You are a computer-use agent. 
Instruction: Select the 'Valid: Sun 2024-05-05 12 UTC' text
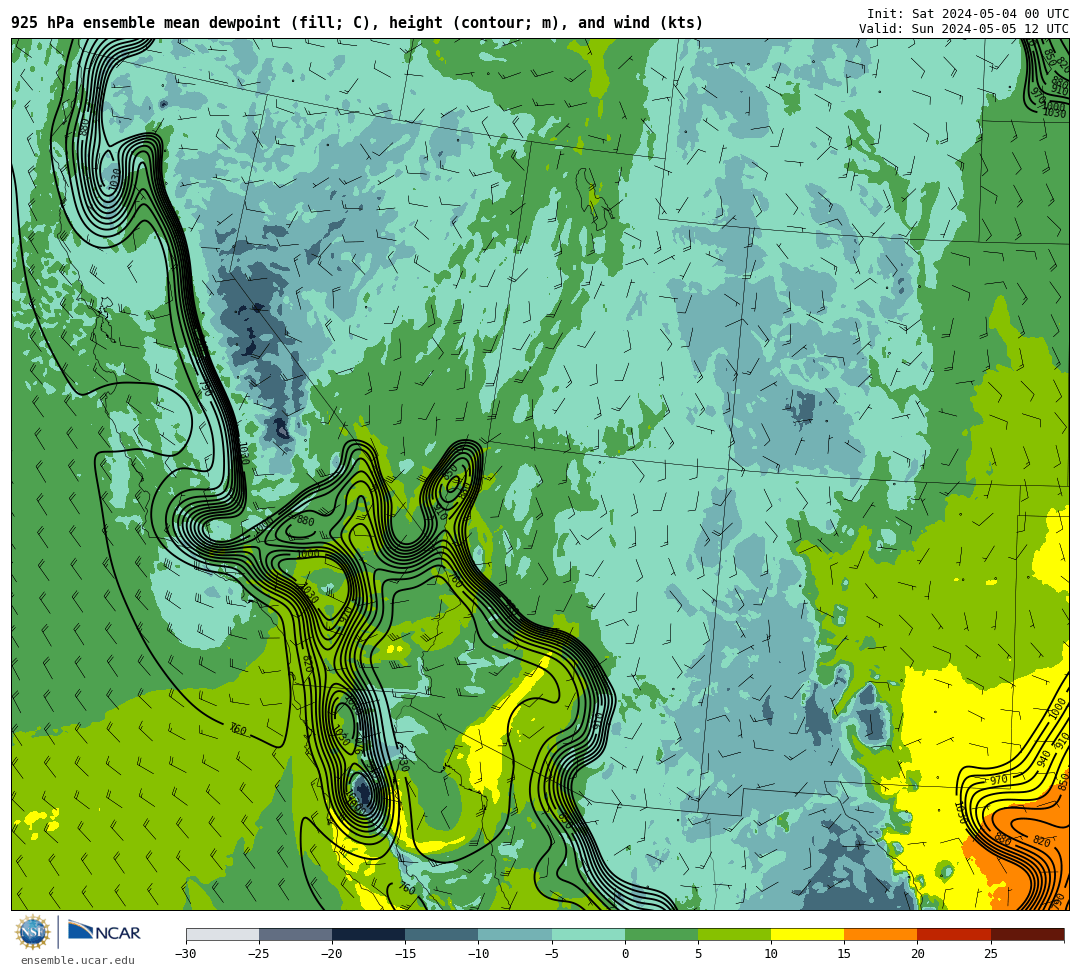point(964,28)
